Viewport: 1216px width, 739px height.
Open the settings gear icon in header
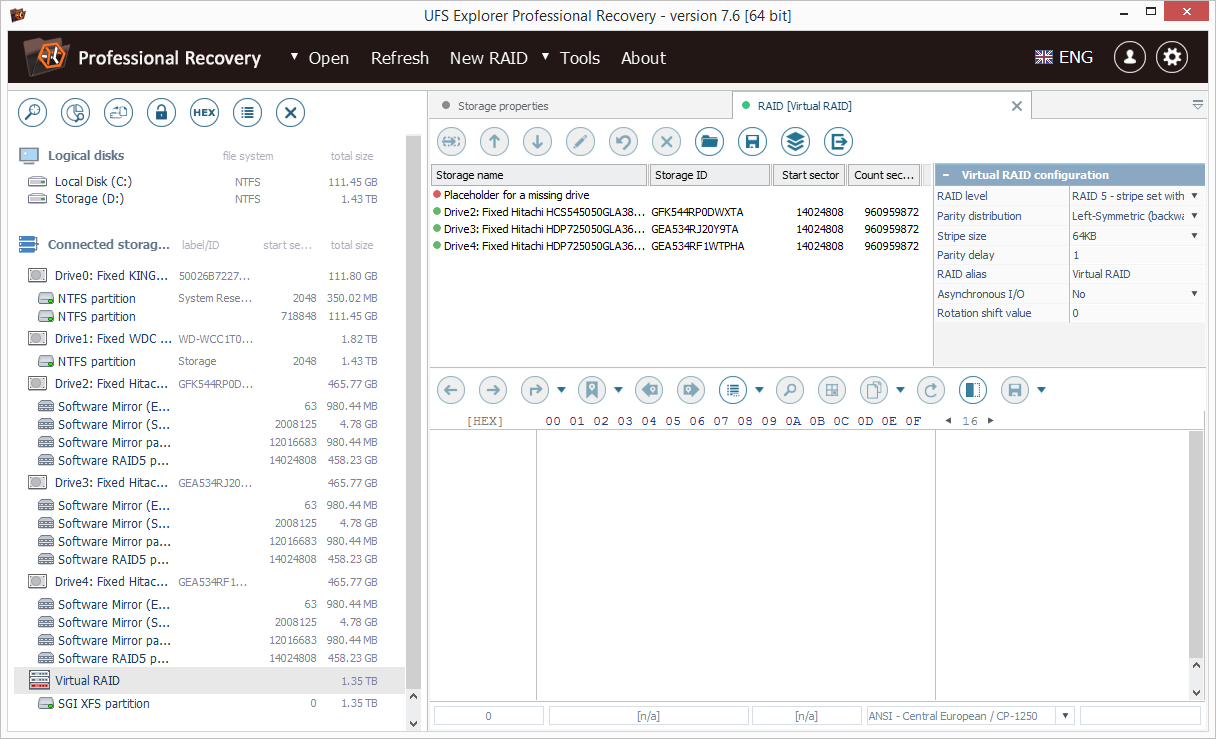(1172, 57)
